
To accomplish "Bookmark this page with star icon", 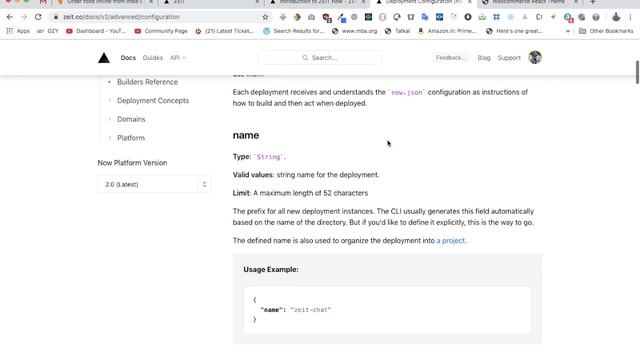I will tap(265, 17).
